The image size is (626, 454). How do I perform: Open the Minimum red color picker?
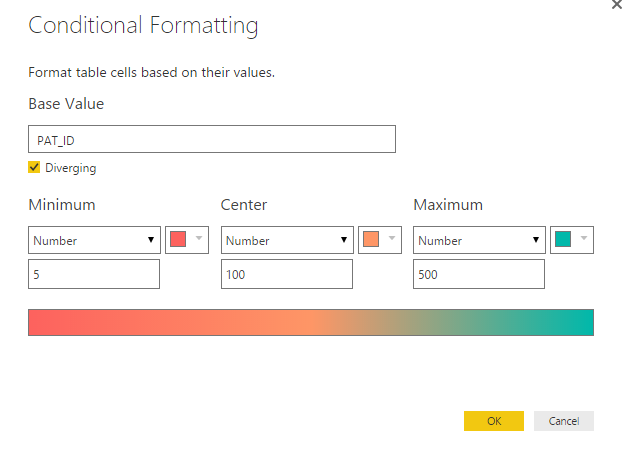pyautogui.click(x=187, y=240)
